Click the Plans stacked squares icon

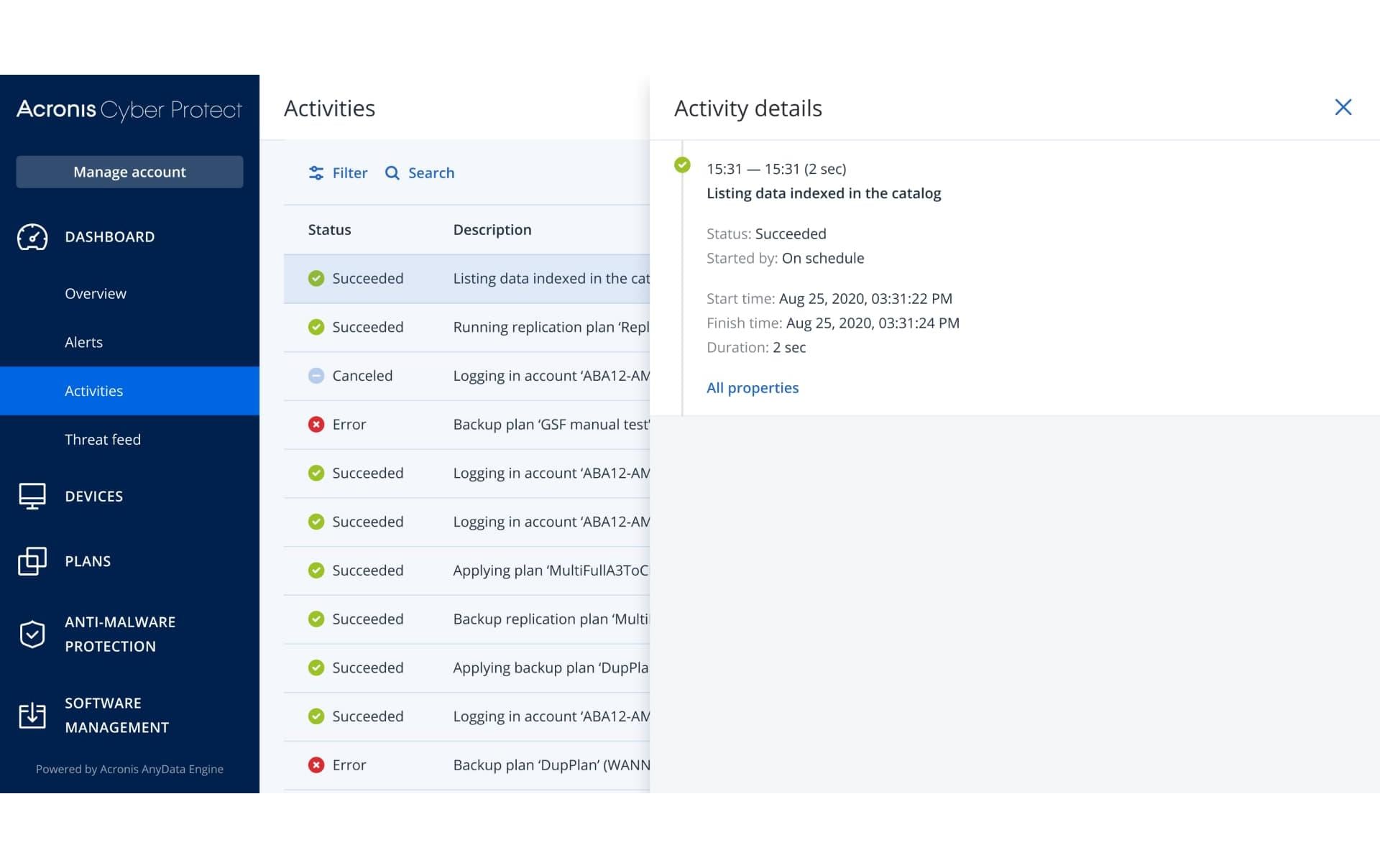[32, 561]
